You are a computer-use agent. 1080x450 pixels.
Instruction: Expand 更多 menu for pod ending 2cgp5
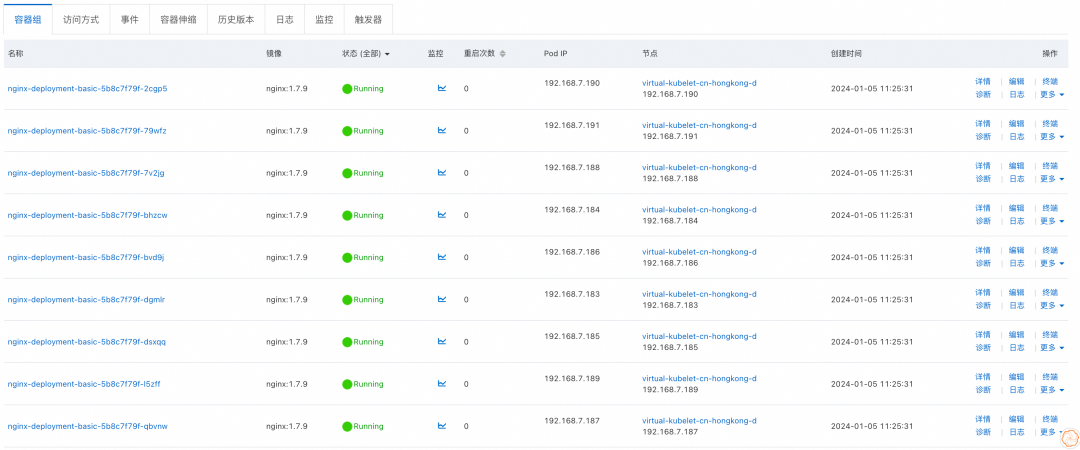1052,95
